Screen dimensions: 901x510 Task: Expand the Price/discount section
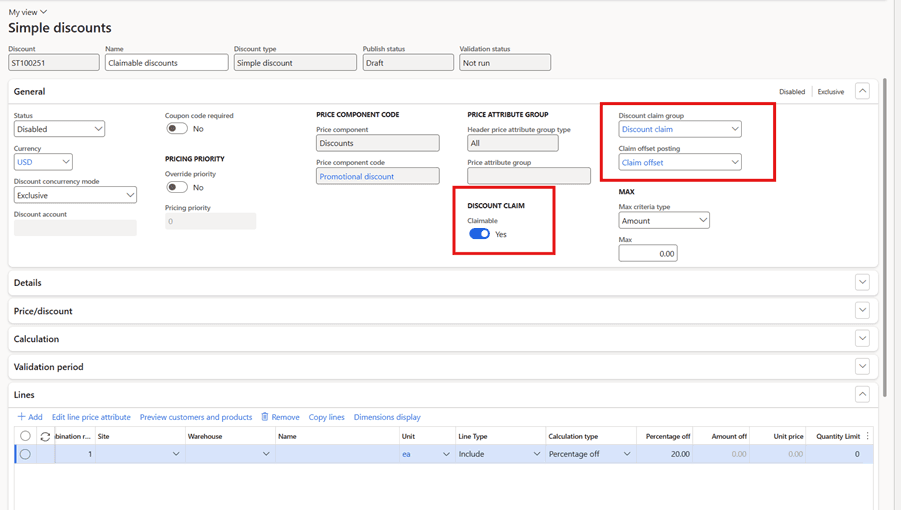click(863, 311)
